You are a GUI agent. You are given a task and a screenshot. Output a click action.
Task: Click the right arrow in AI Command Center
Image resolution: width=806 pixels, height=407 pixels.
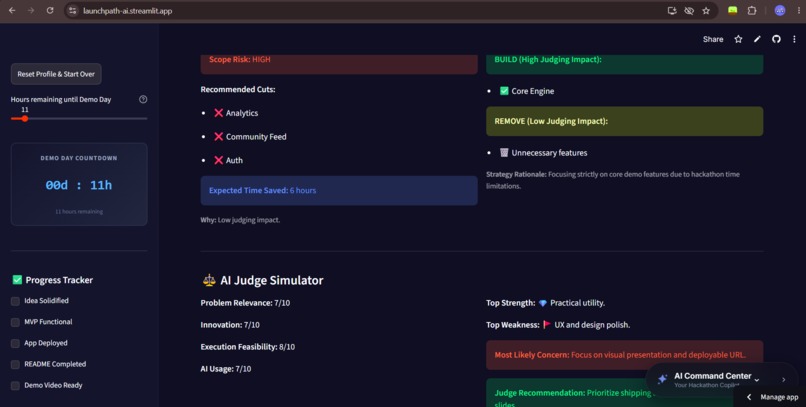pyautogui.click(x=783, y=380)
